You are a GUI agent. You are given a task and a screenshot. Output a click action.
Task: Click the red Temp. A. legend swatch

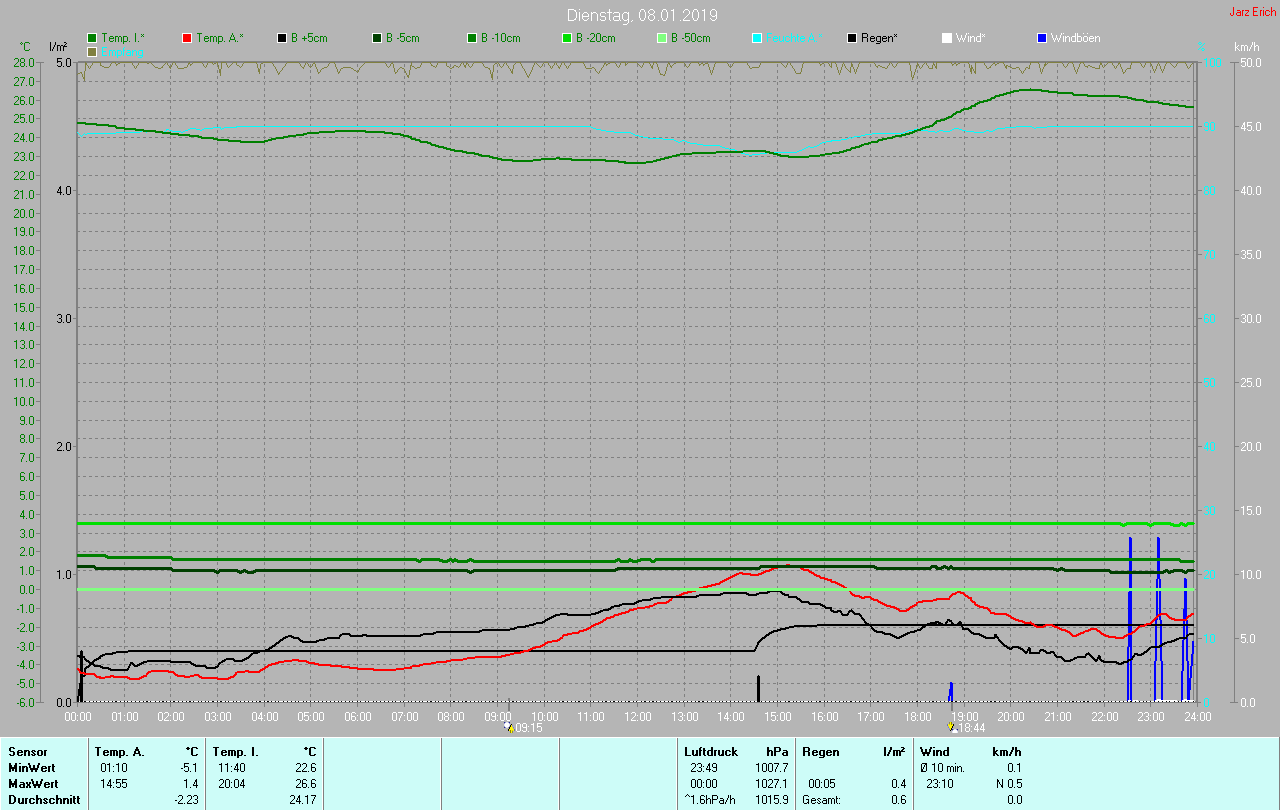[x=187, y=38]
